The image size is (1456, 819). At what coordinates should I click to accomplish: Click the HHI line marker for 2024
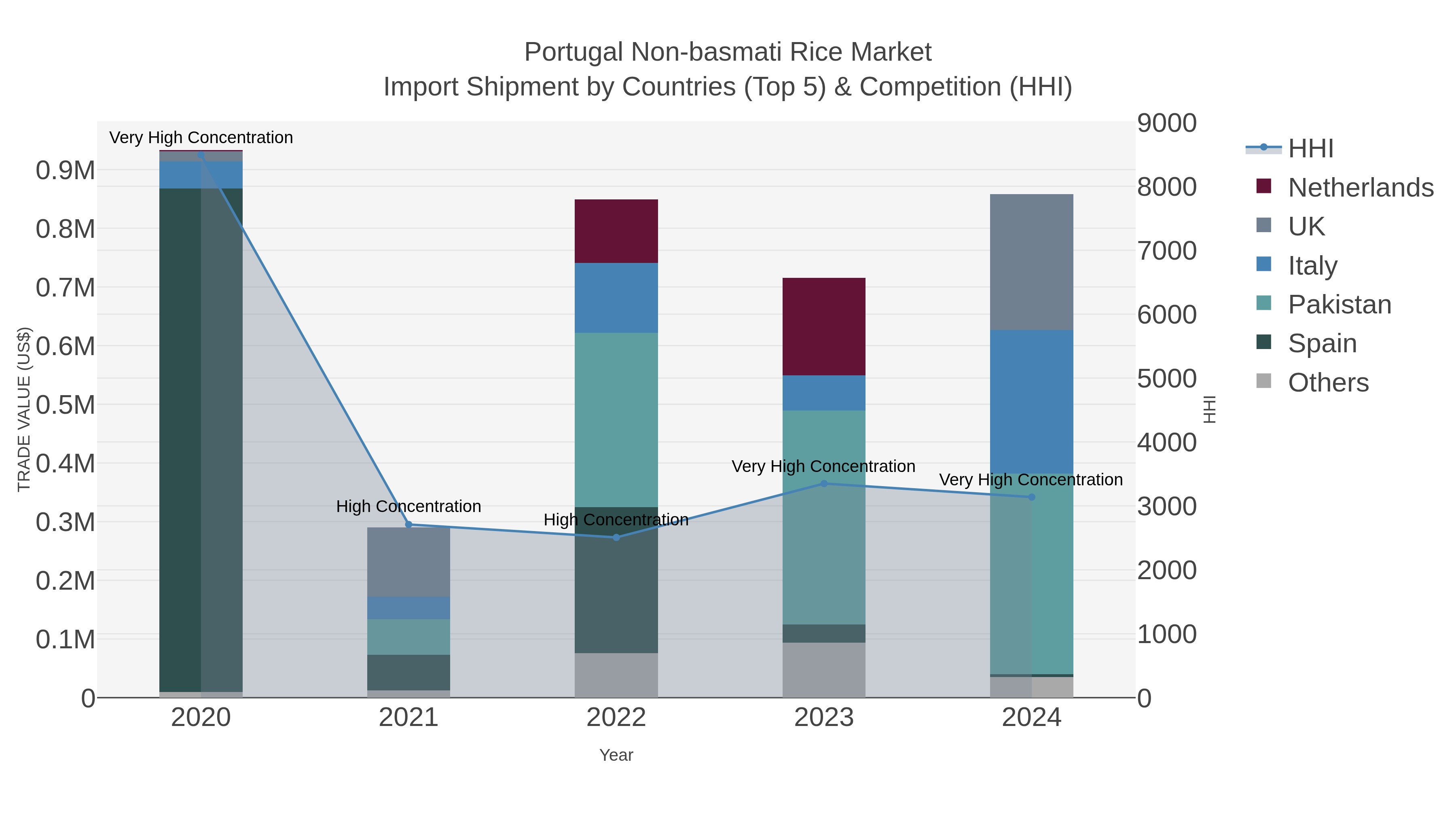pyautogui.click(x=1031, y=497)
